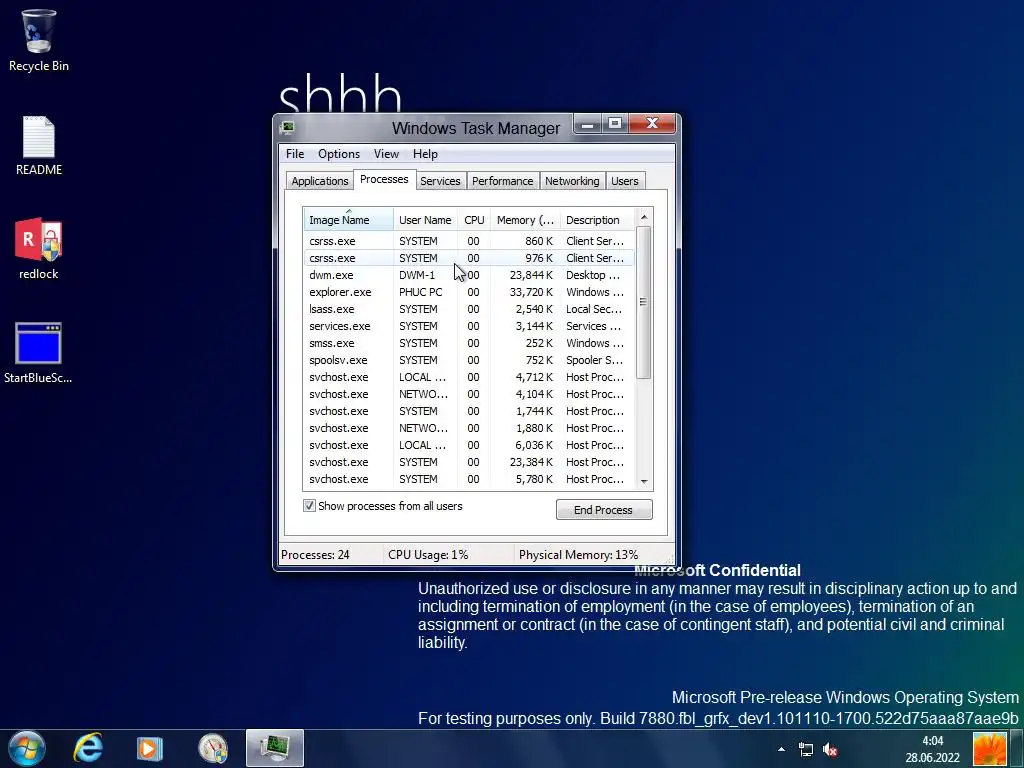The image size is (1024, 768).
Task: Select svchost.exe row using 6,036 K
Action: 469,445
